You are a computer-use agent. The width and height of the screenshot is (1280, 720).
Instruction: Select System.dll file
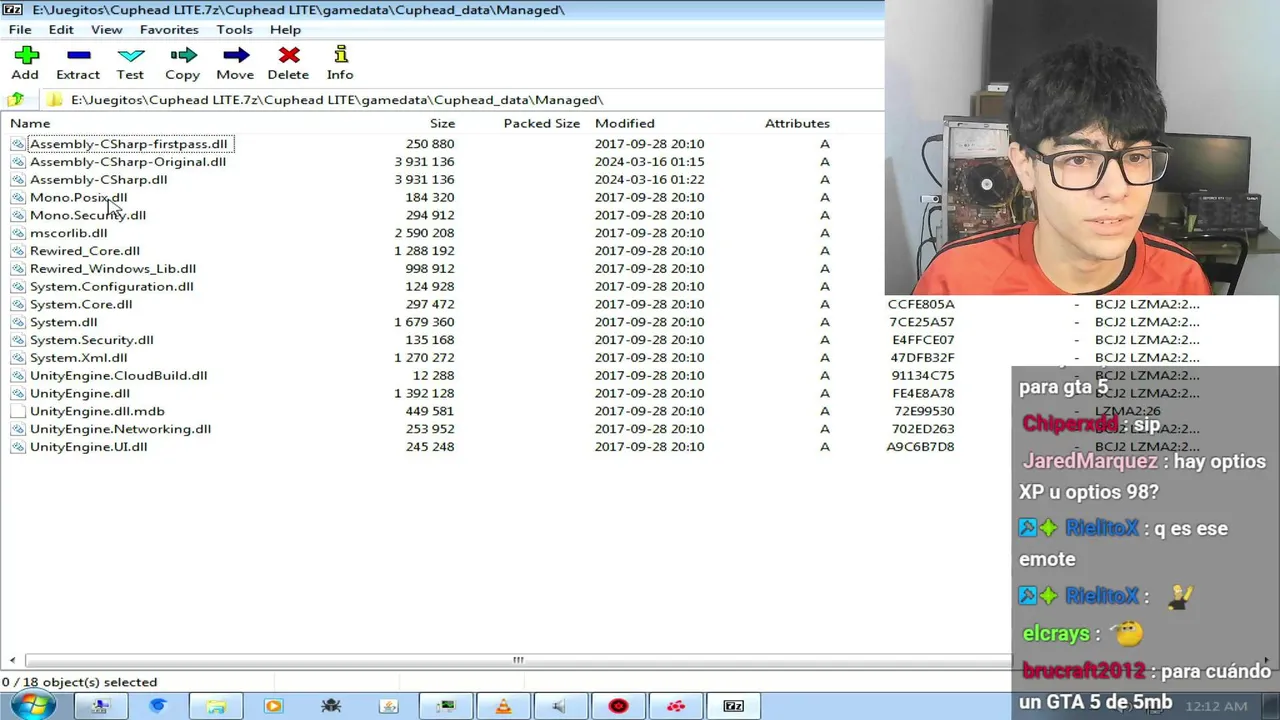[x=64, y=322]
